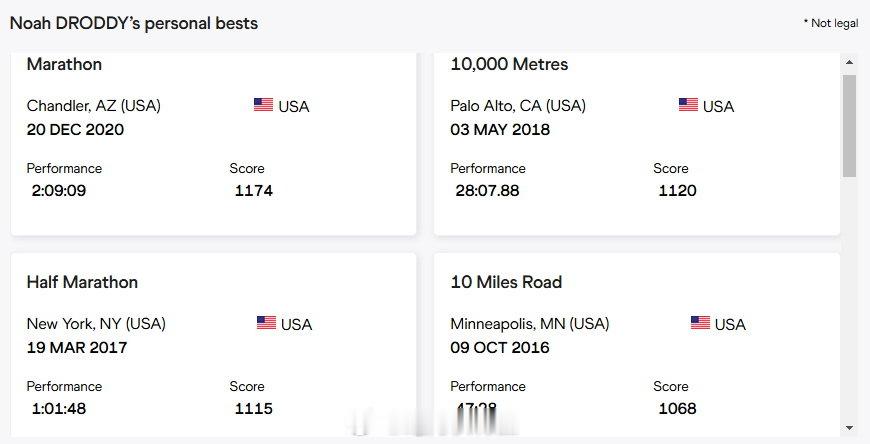Click the scrollbar down arrow

click(849, 428)
